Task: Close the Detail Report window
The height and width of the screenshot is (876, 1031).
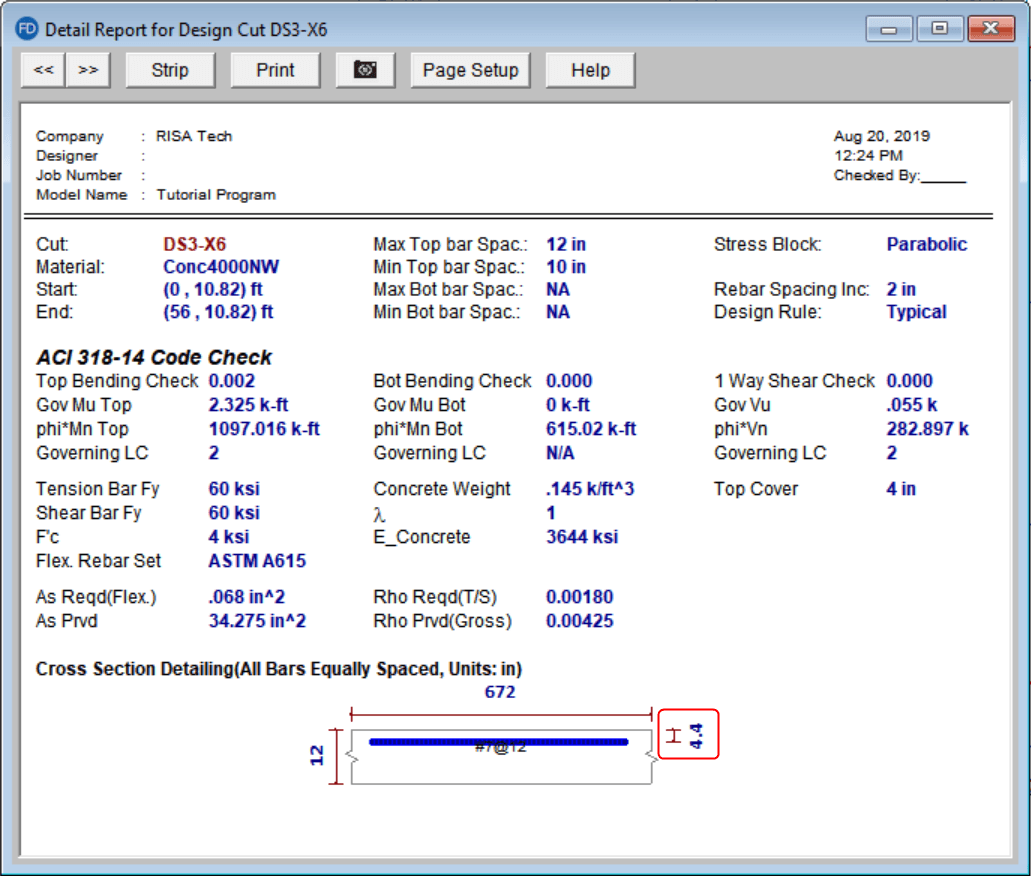Action: click(x=991, y=29)
